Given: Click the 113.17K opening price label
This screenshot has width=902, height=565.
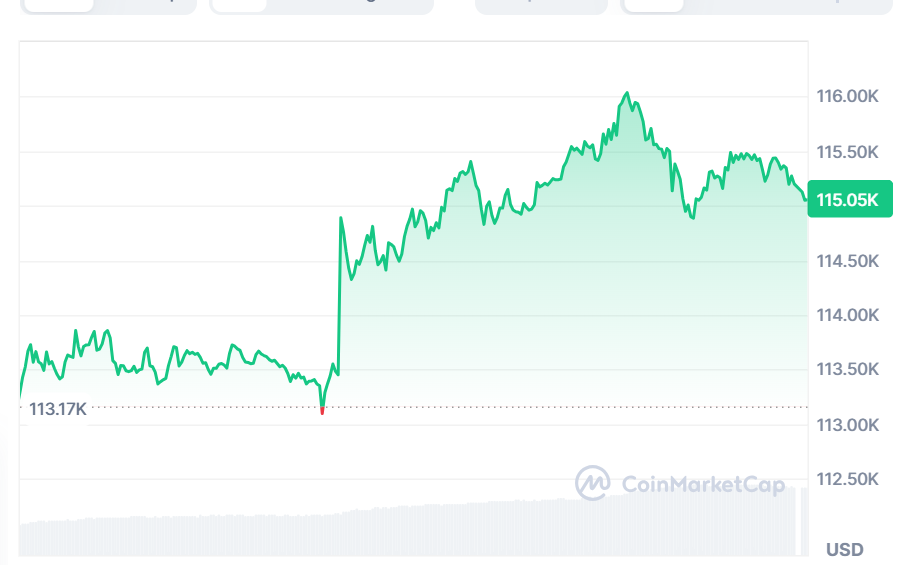Looking at the screenshot, I should (x=58, y=408).
